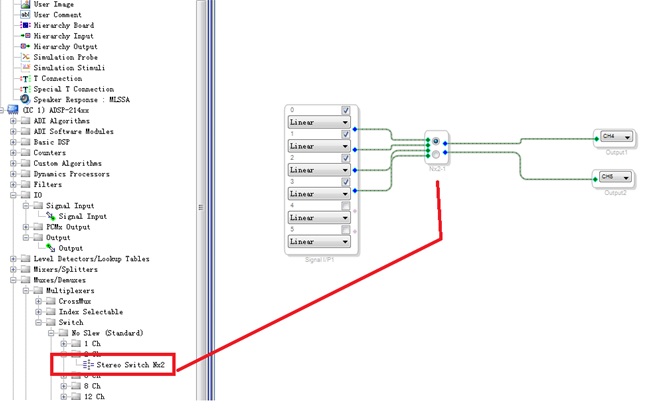The width and height of the screenshot is (647, 410).
Task: Click the ADI Algorithms folder icon
Action: [26, 121]
